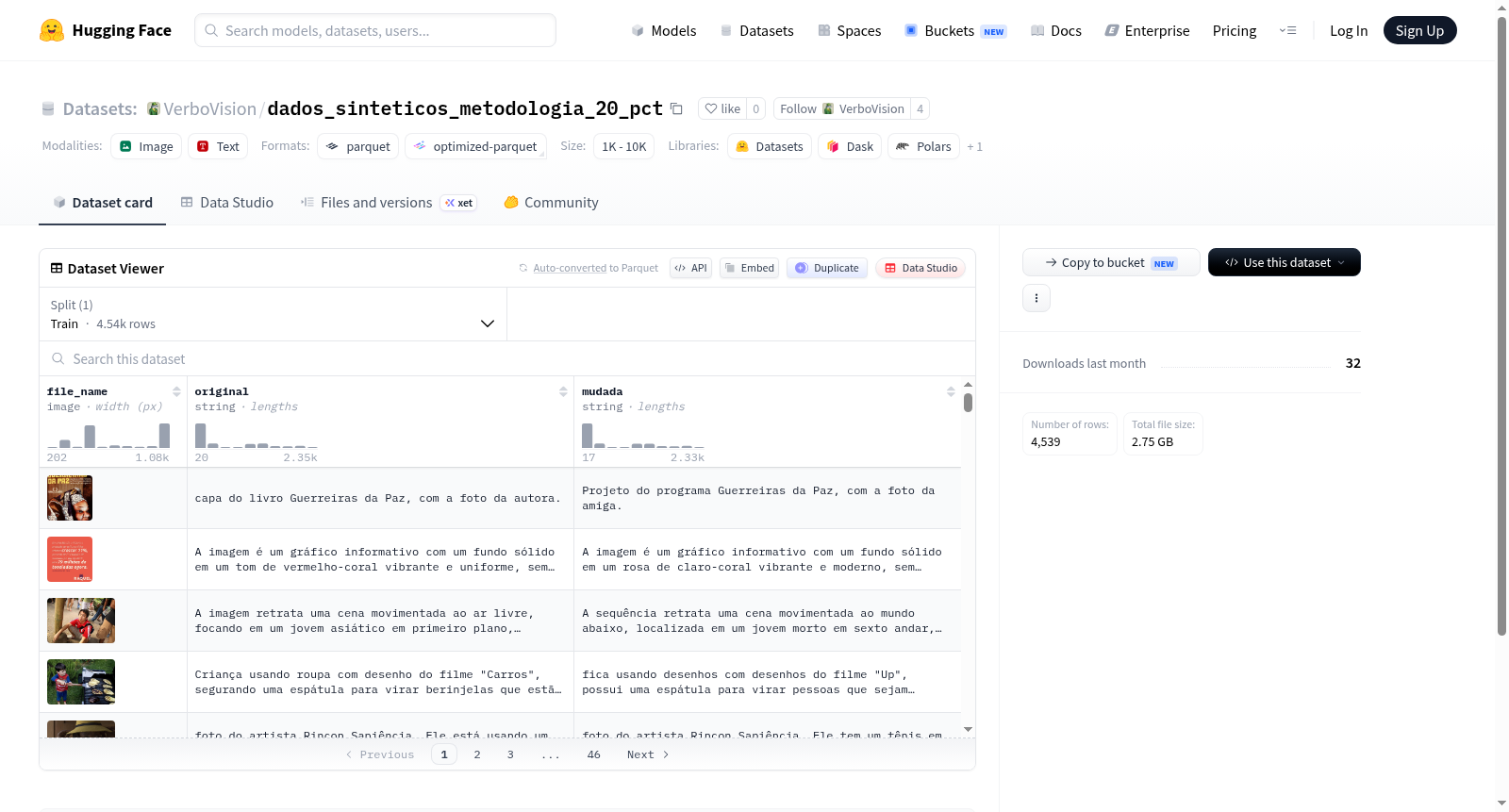Image resolution: width=1509 pixels, height=812 pixels.
Task: Switch to the Dataset card tab
Action: click(103, 203)
